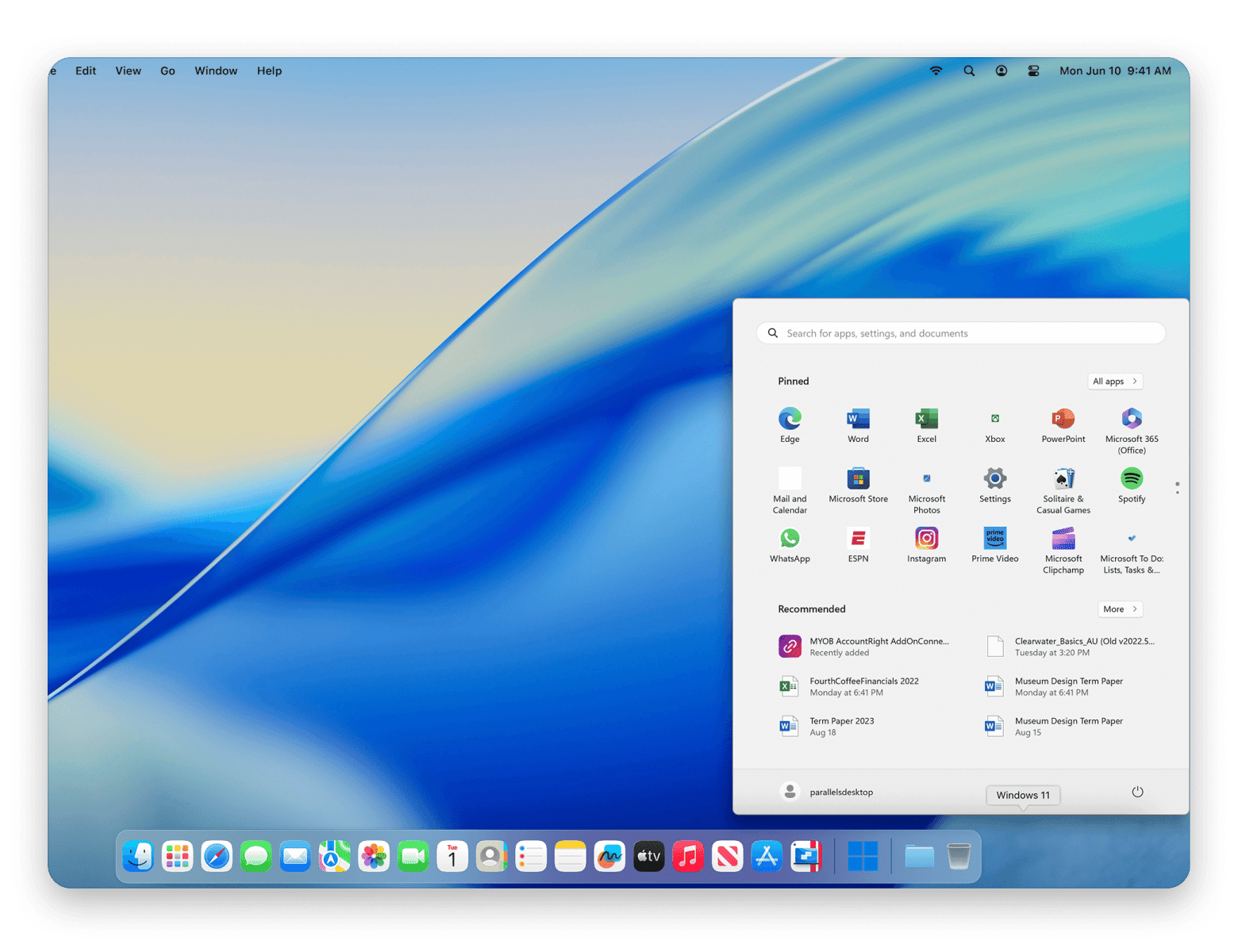Image resolution: width=1238 pixels, height=952 pixels.
Task: Open Solitaire & Casual Games
Action: 1063,491
